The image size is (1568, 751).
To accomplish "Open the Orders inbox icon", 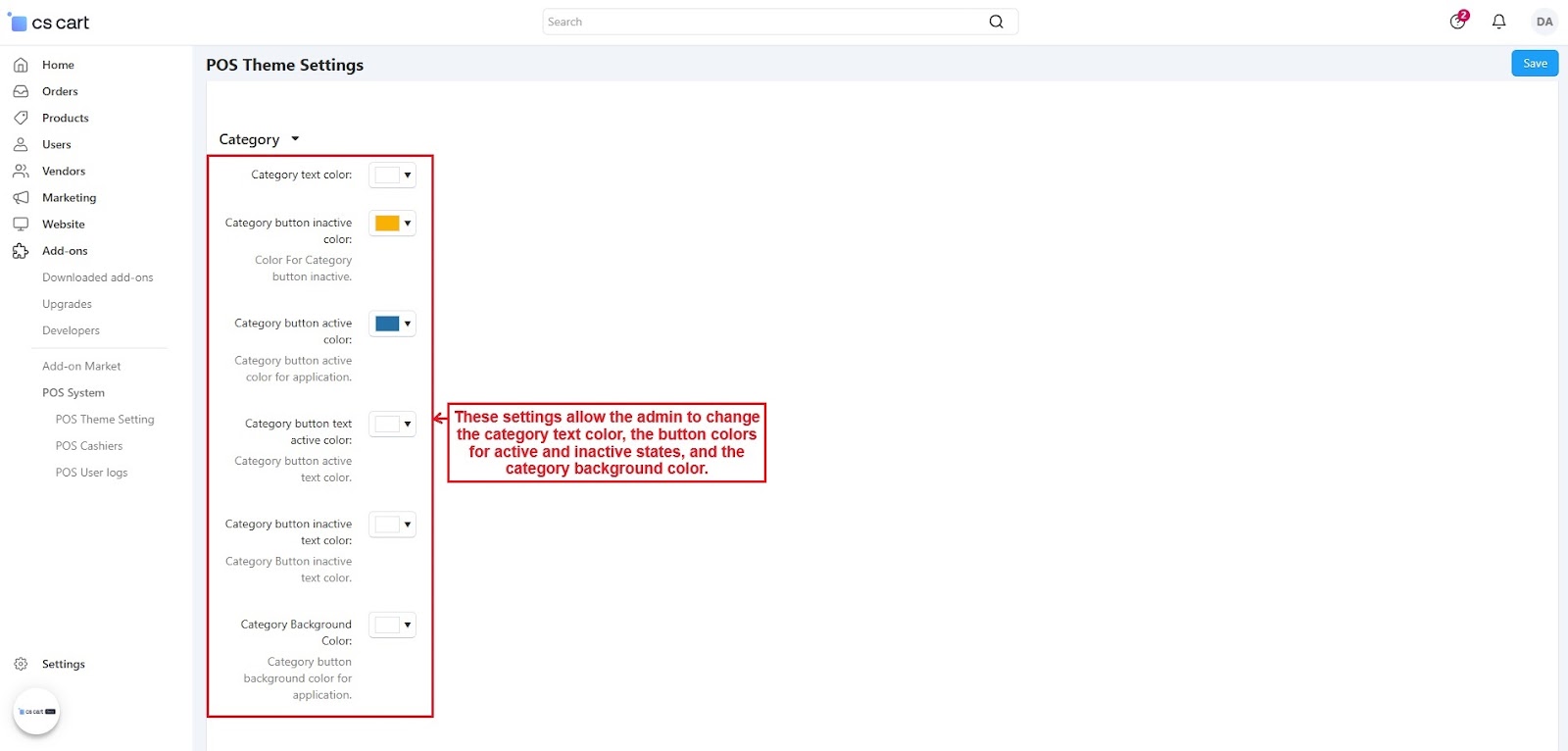I will coord(21,91).
